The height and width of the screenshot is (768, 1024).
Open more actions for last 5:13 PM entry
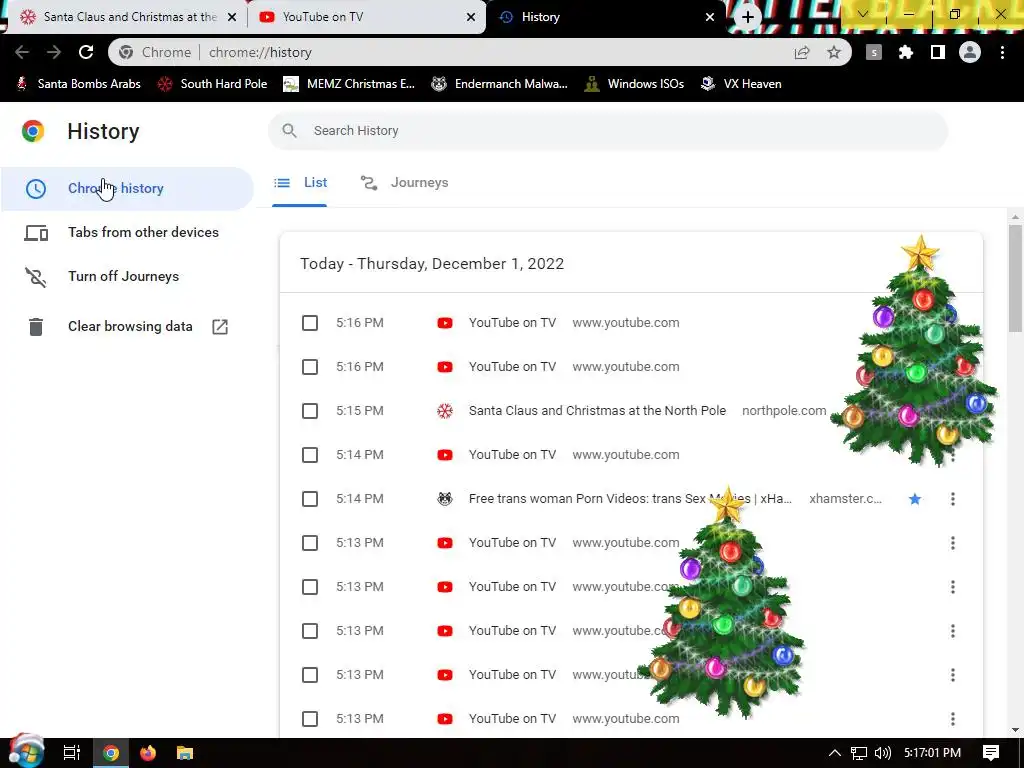point(953,719)
